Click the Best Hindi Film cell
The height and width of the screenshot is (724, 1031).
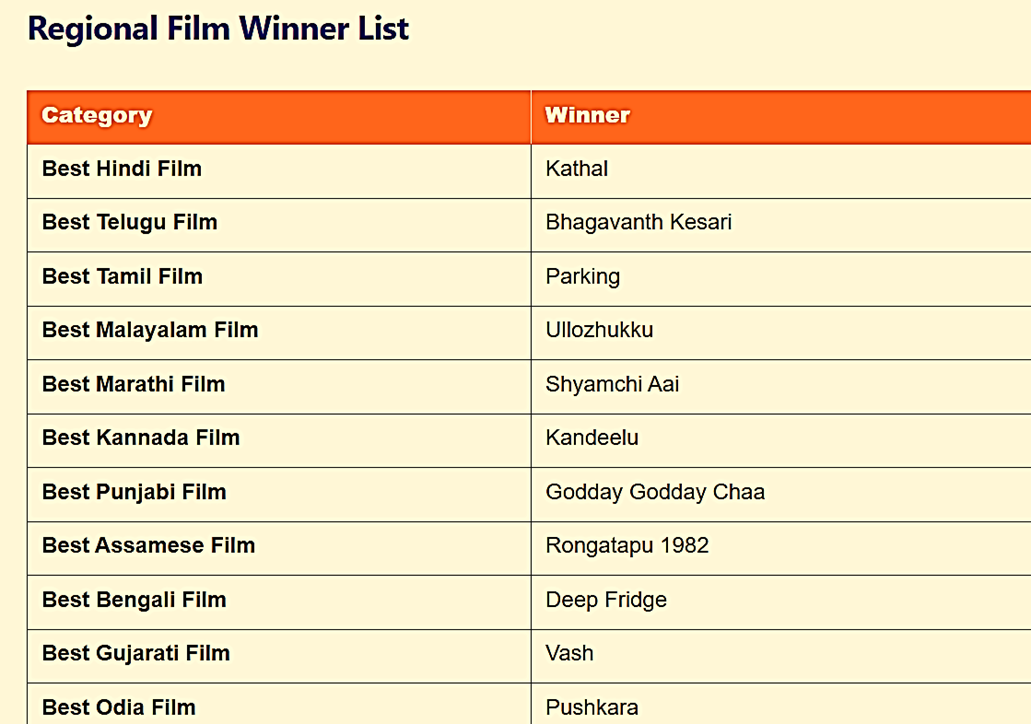point(279,171)
